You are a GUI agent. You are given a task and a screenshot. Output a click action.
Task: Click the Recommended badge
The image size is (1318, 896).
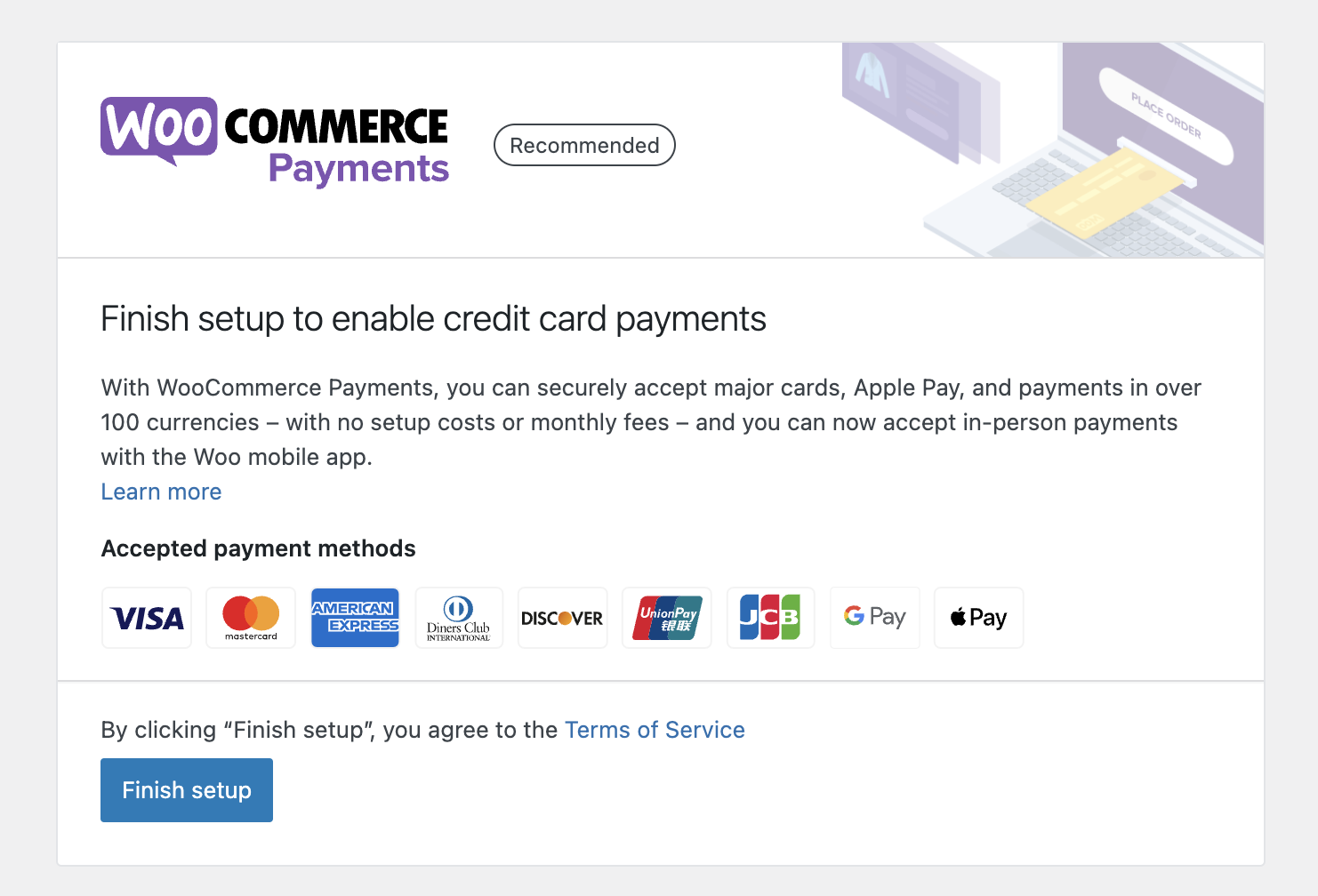coord(584,146)
